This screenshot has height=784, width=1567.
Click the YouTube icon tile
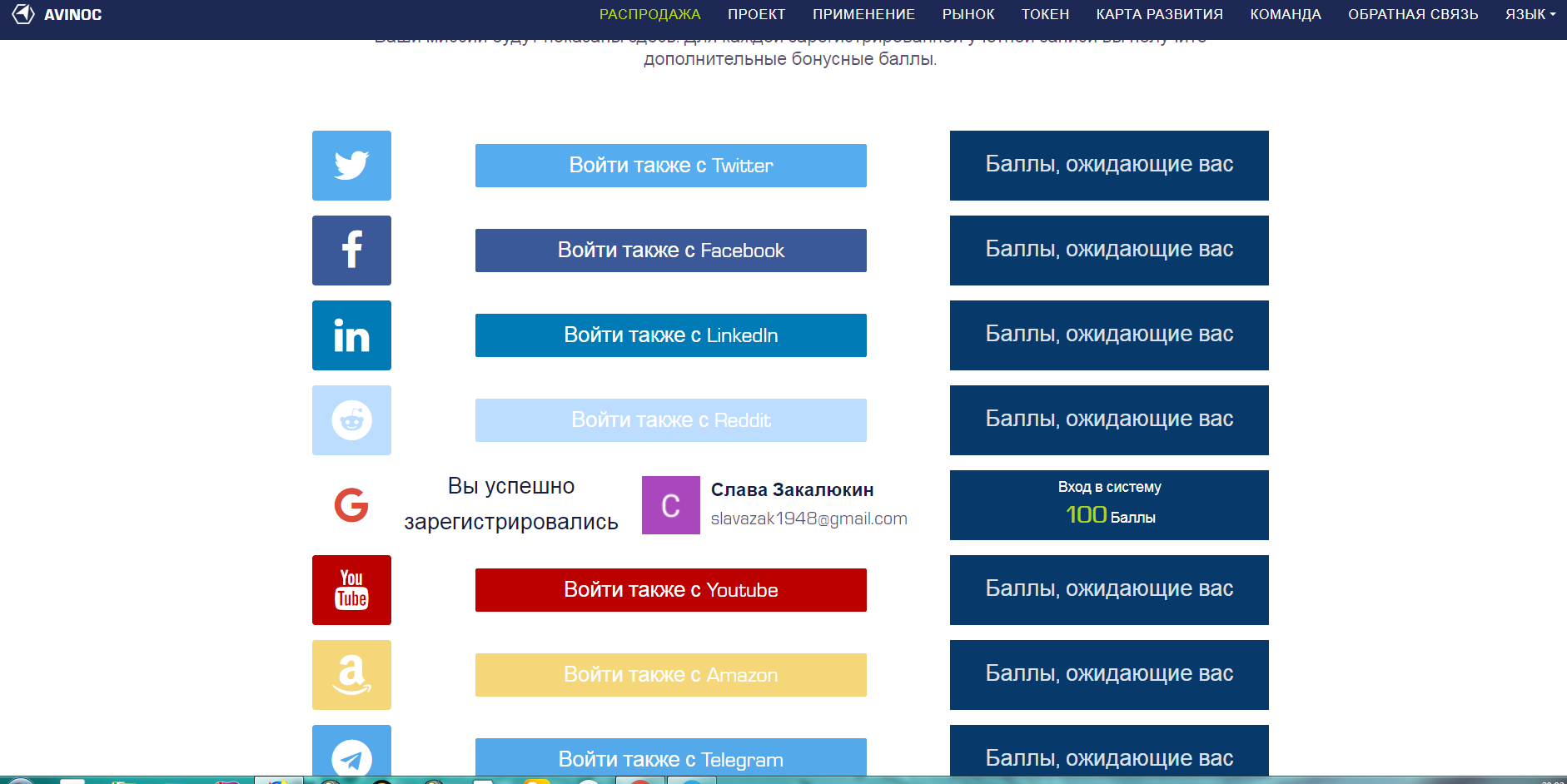[x=351, y=590]
